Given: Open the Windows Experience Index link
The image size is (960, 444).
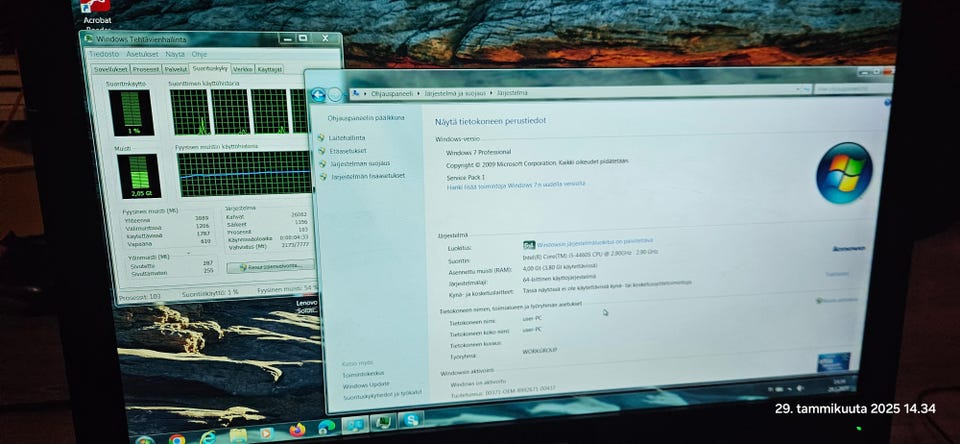Looking at the screenshot, I should click(x=594, y=243).
